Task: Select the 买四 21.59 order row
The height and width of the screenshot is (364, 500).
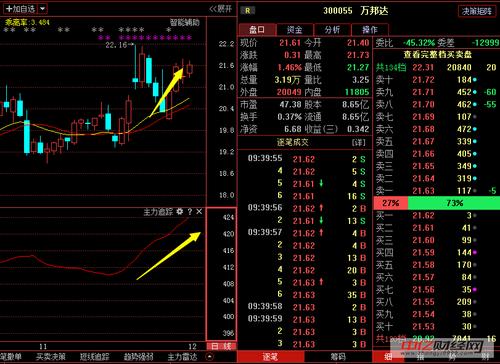Action: click(x=436, y=253)
